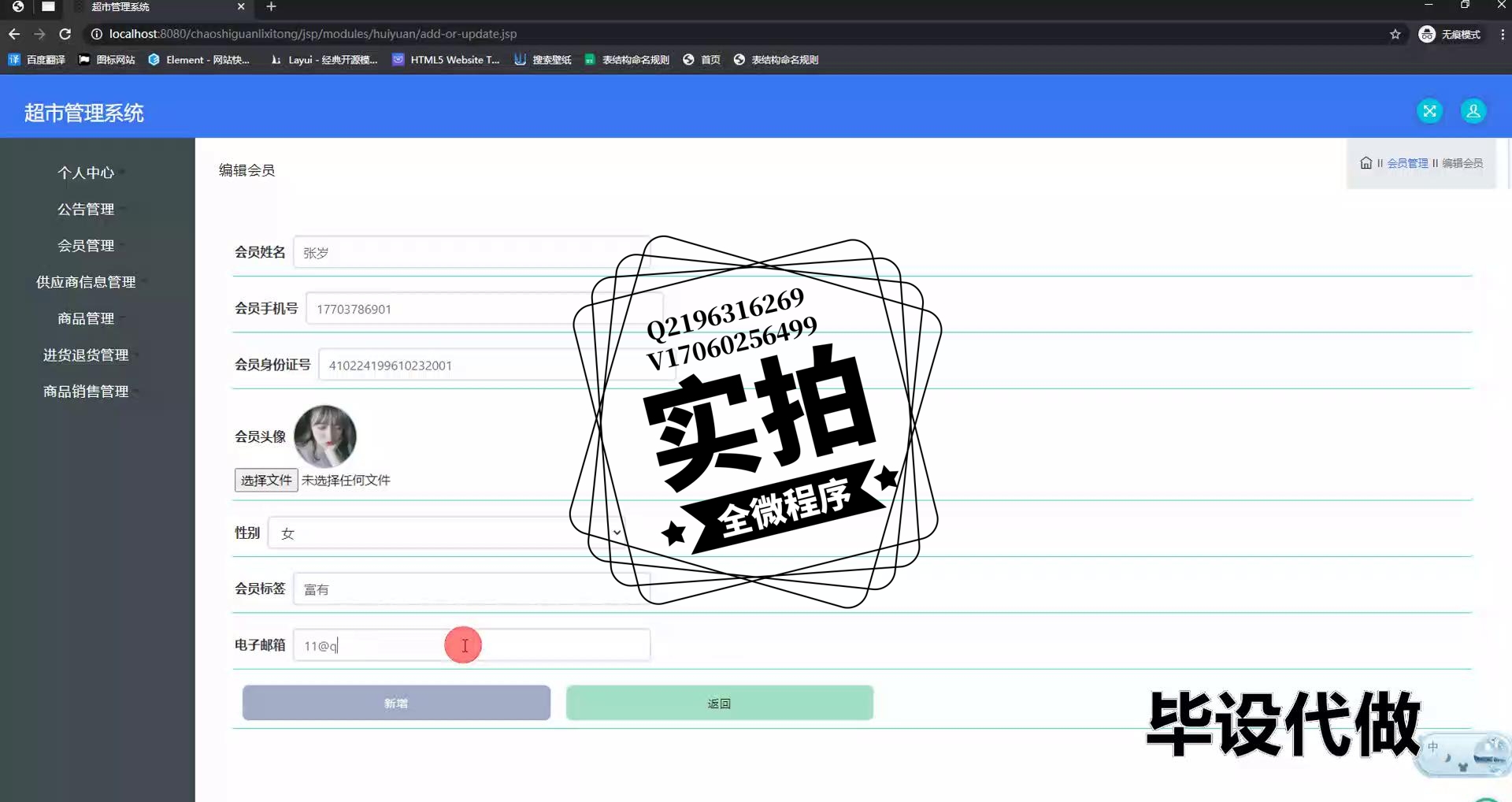Open the last 表结构命名规则 bookmark

776,60
